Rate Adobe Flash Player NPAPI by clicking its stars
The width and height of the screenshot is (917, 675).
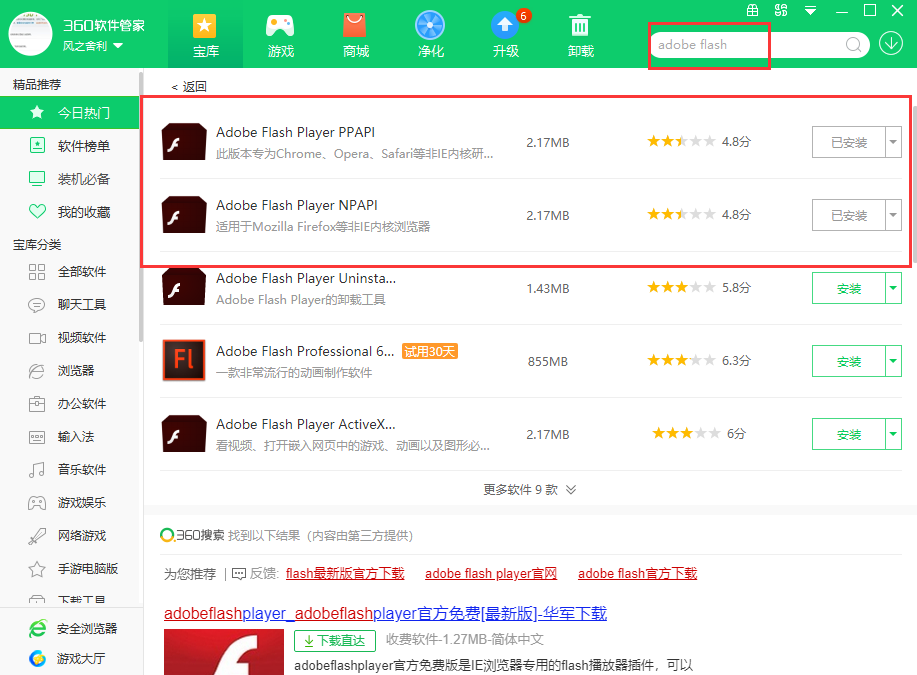[681, 214]
